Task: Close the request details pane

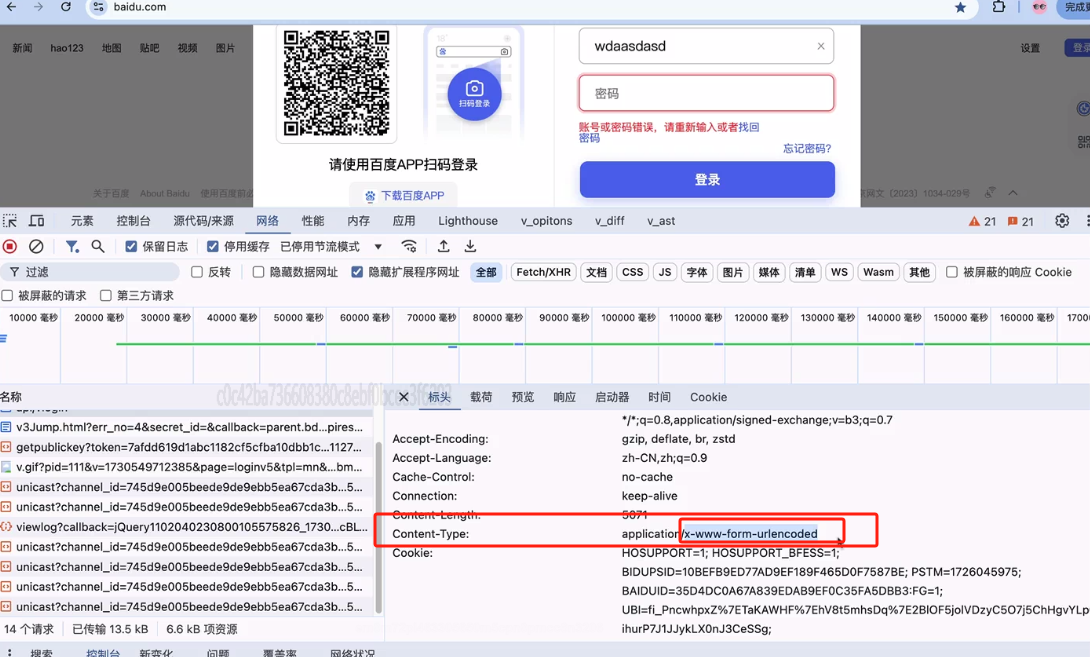Action: click(x=404, y=397)
